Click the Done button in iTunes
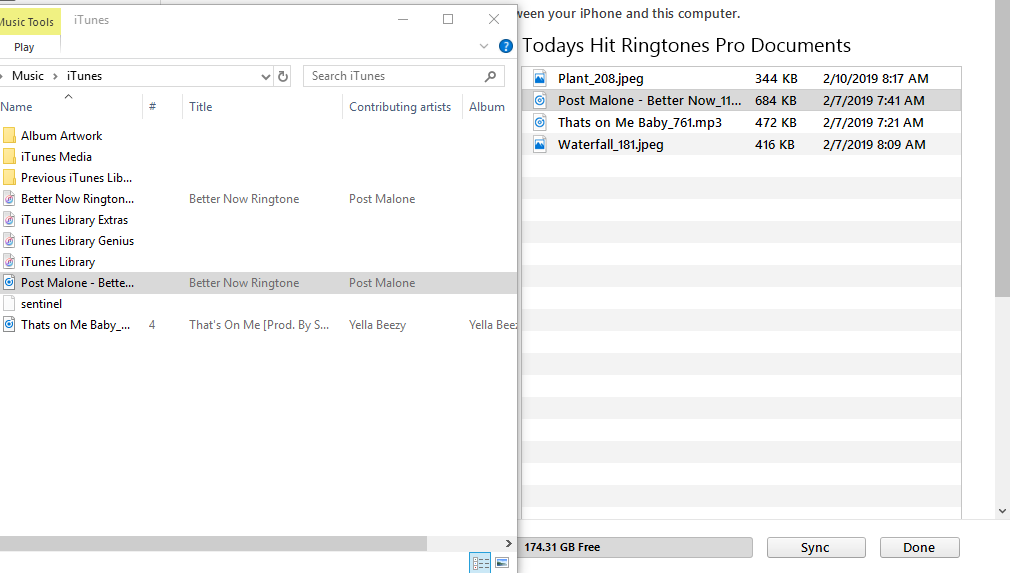 point(919,547)
